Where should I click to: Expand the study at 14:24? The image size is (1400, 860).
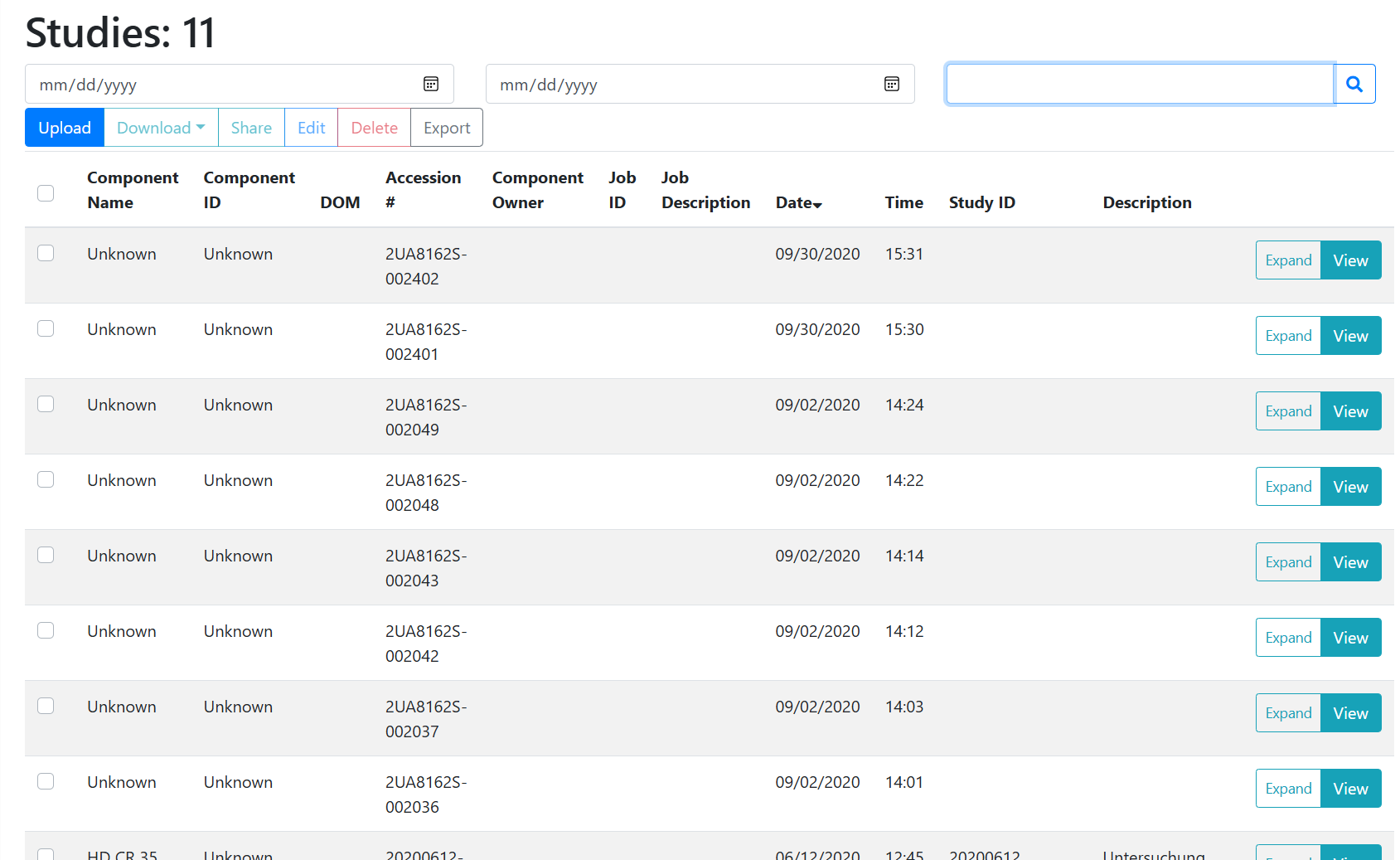(1288, 411)
